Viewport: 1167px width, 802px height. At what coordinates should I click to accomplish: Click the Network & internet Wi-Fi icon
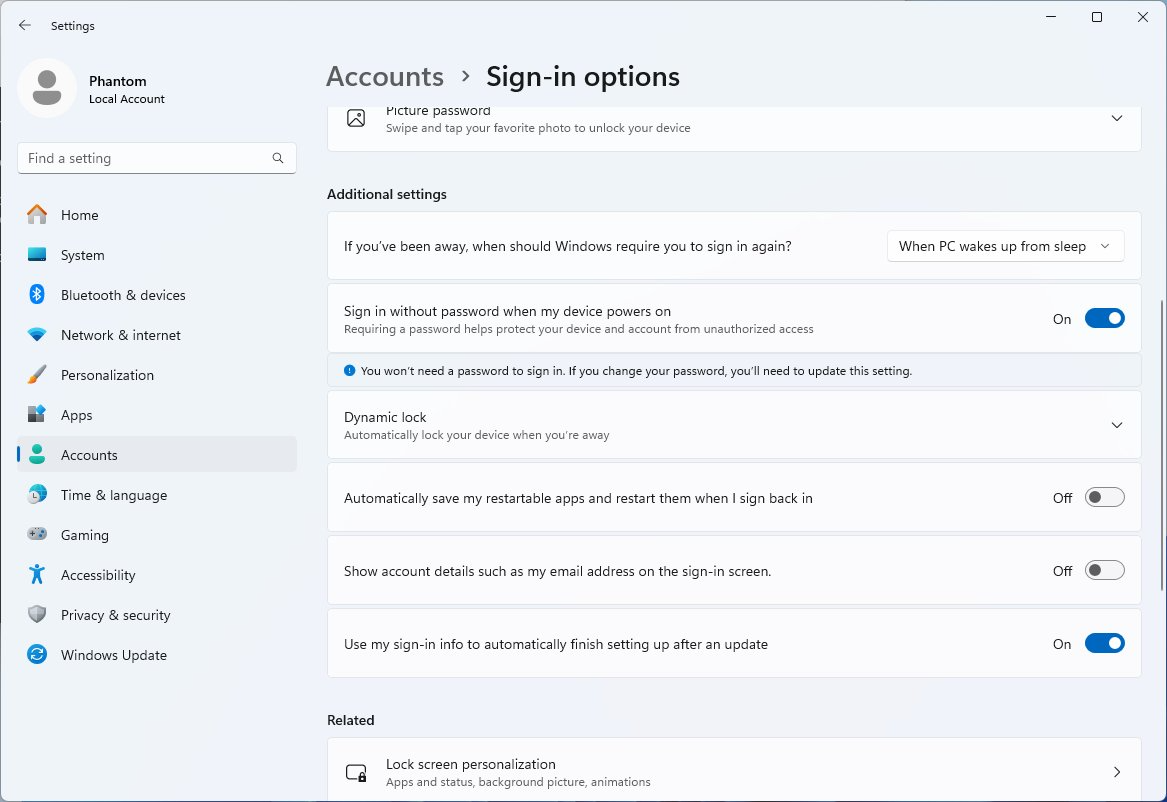click(x=37, y=335)
